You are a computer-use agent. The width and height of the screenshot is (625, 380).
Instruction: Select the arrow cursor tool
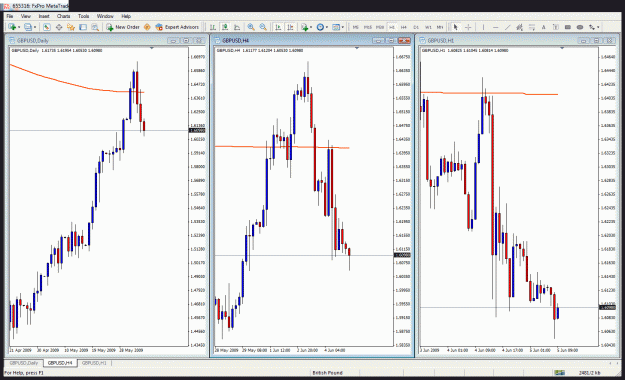click(x=456, y=27)
